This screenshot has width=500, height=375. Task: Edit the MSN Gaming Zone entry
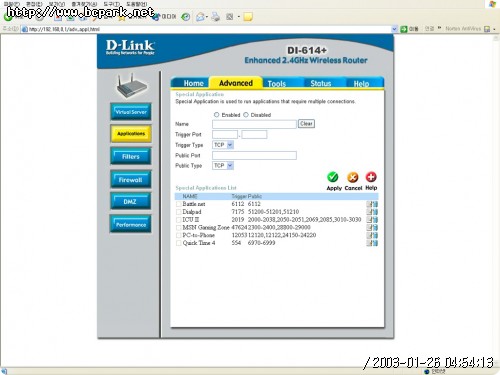pos(369,227)
